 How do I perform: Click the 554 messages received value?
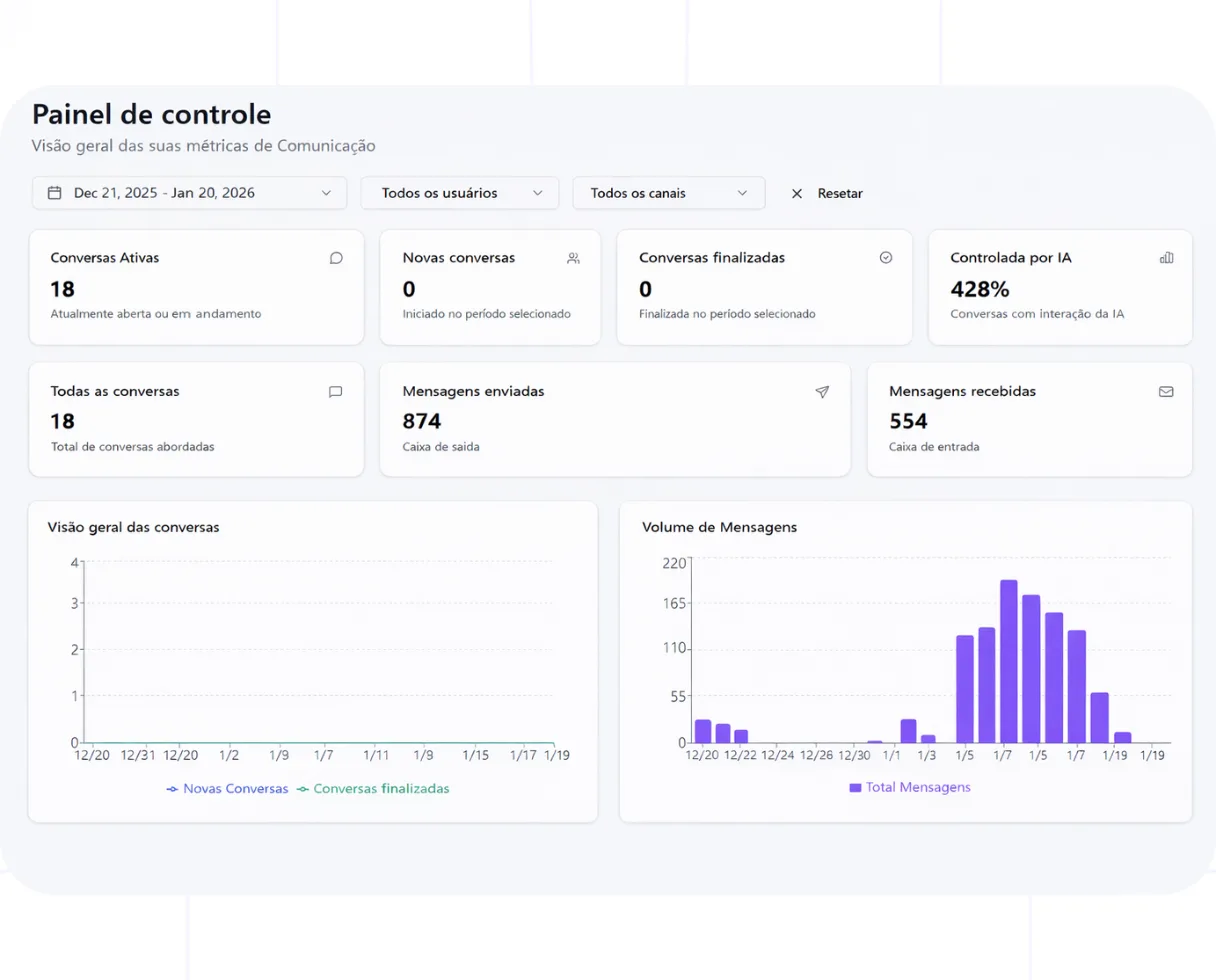point(908,421)
